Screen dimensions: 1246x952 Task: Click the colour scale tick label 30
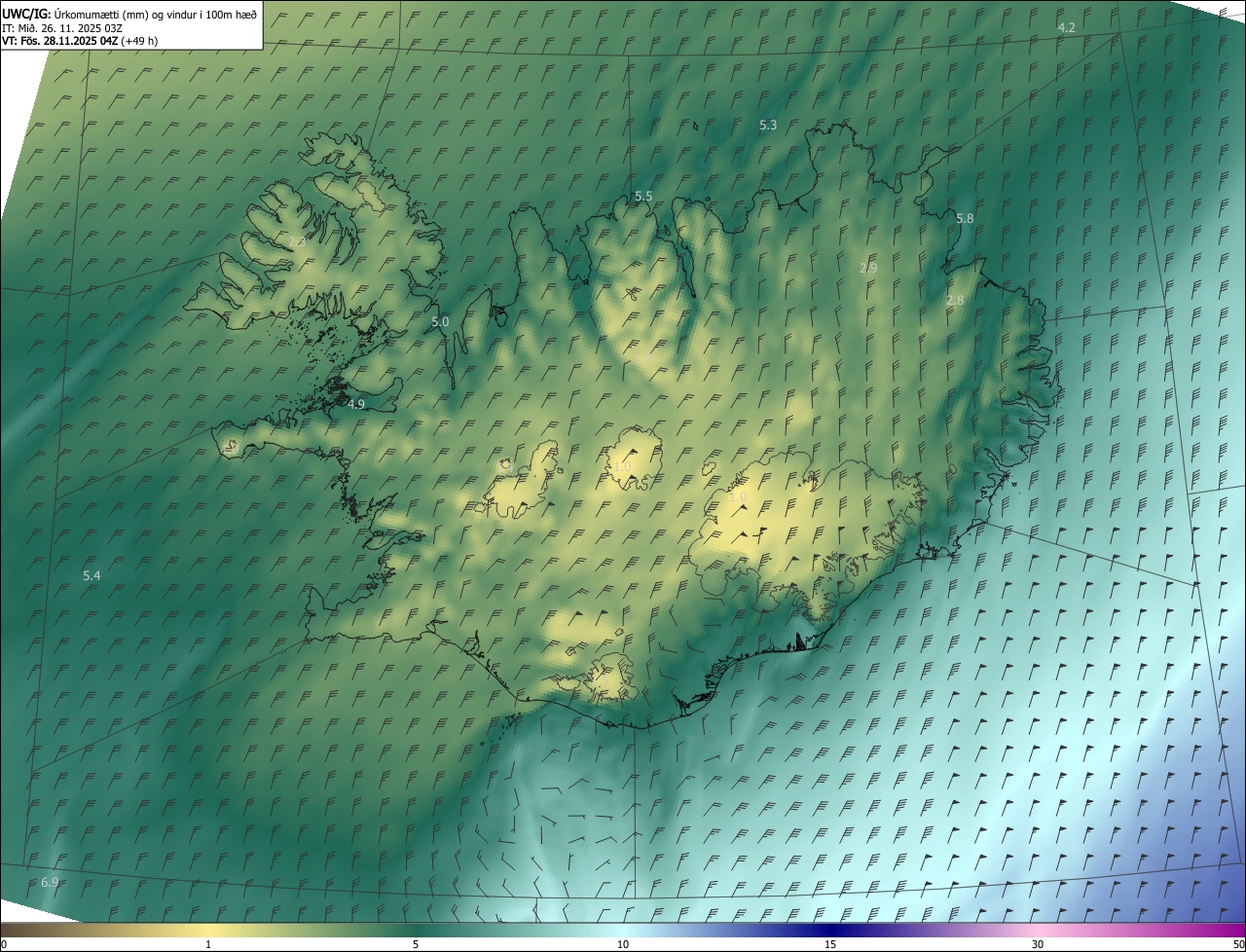[1038, 944]
